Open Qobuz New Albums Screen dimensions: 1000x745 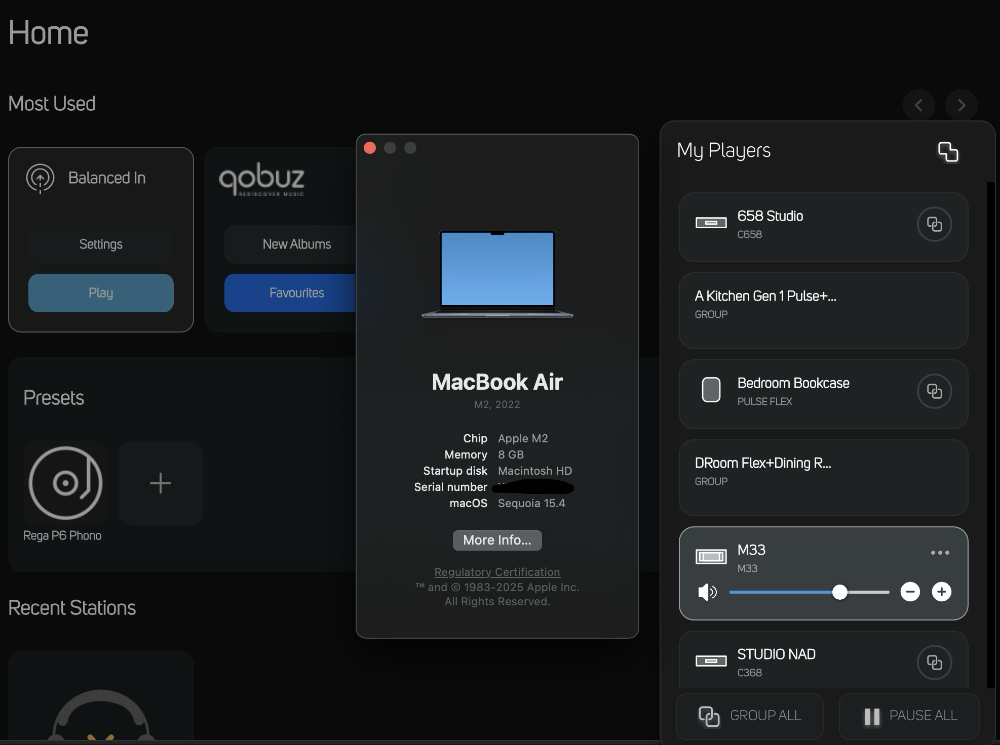[x=296, y=244]
